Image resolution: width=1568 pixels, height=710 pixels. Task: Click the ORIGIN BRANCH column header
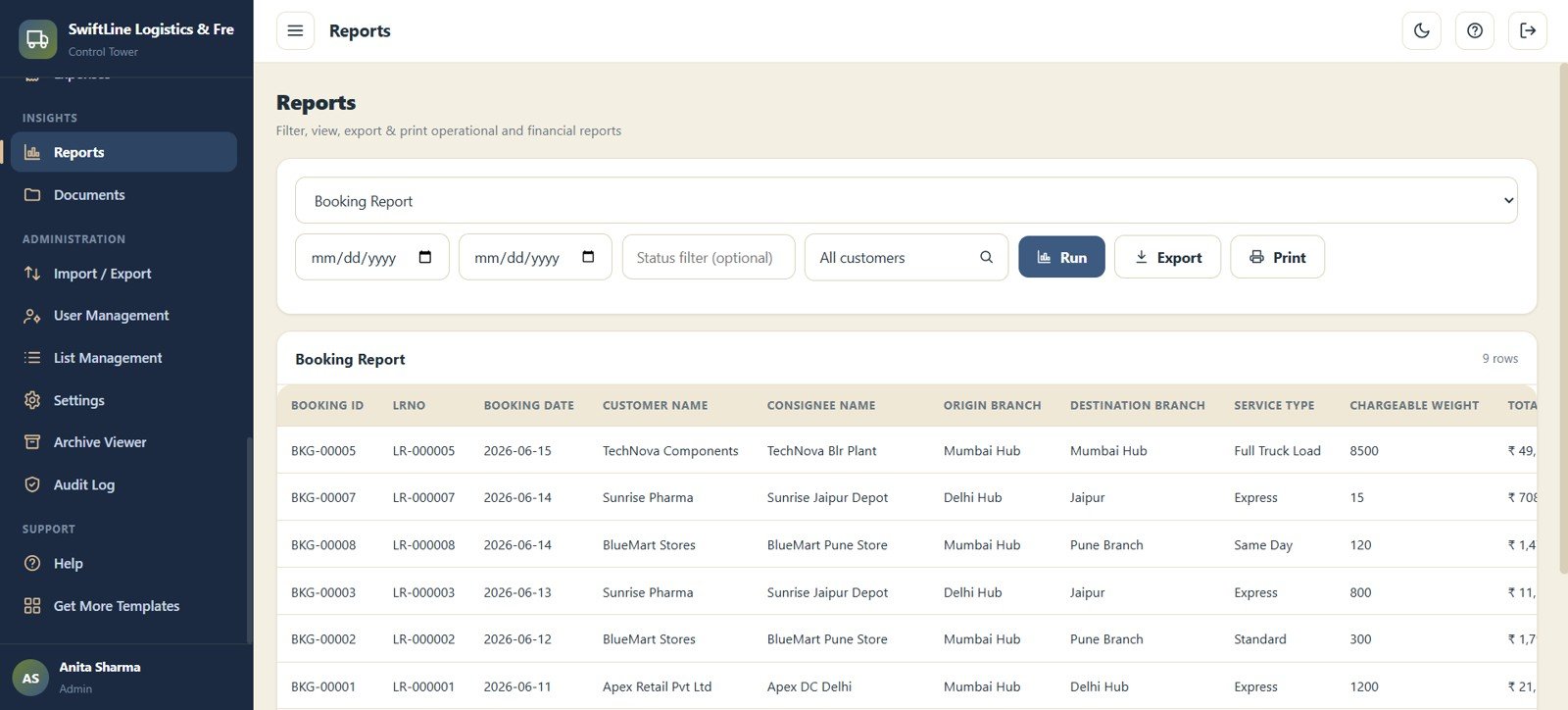tap(992, 405)
